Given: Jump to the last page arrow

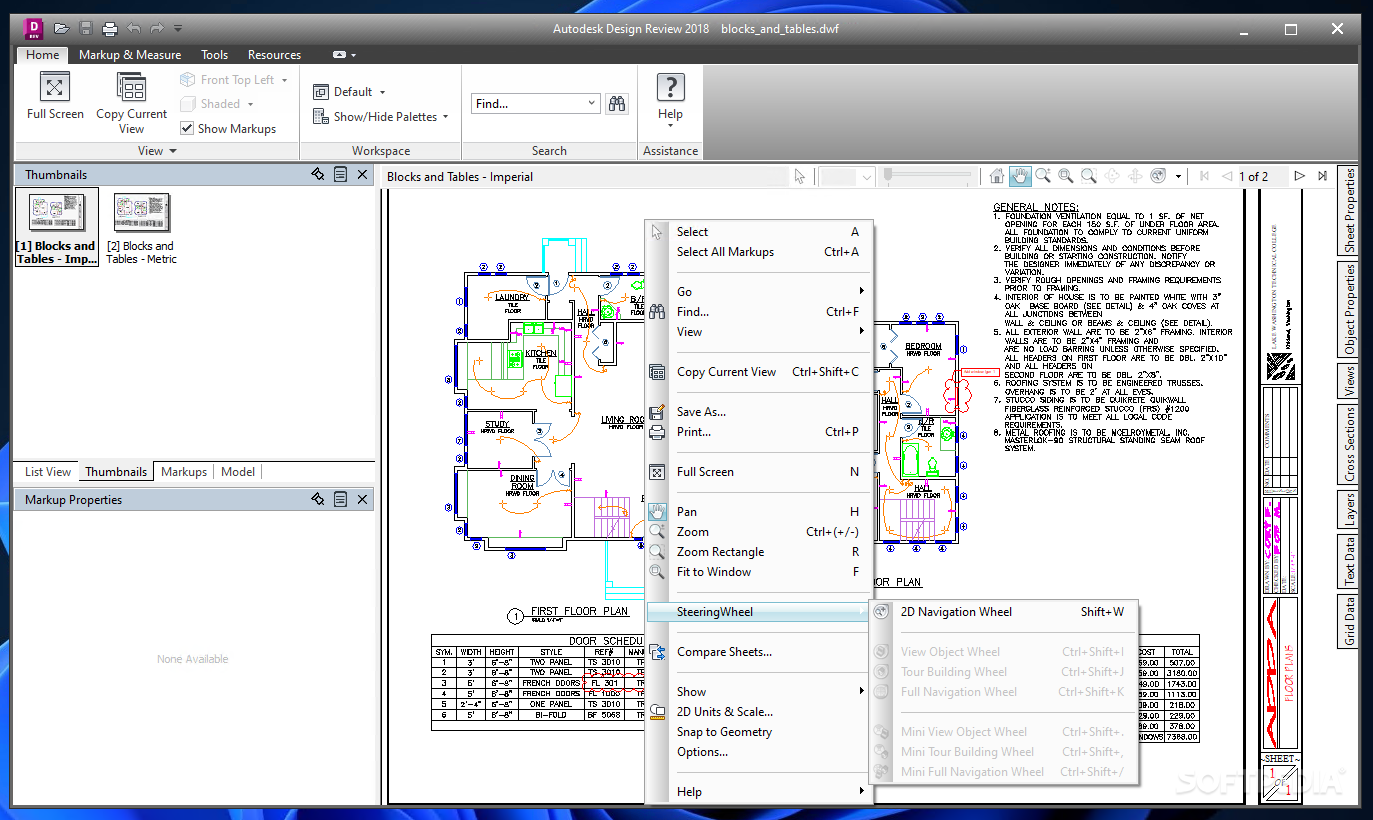Looking at the screenshot, I should tap(1322, 176).
